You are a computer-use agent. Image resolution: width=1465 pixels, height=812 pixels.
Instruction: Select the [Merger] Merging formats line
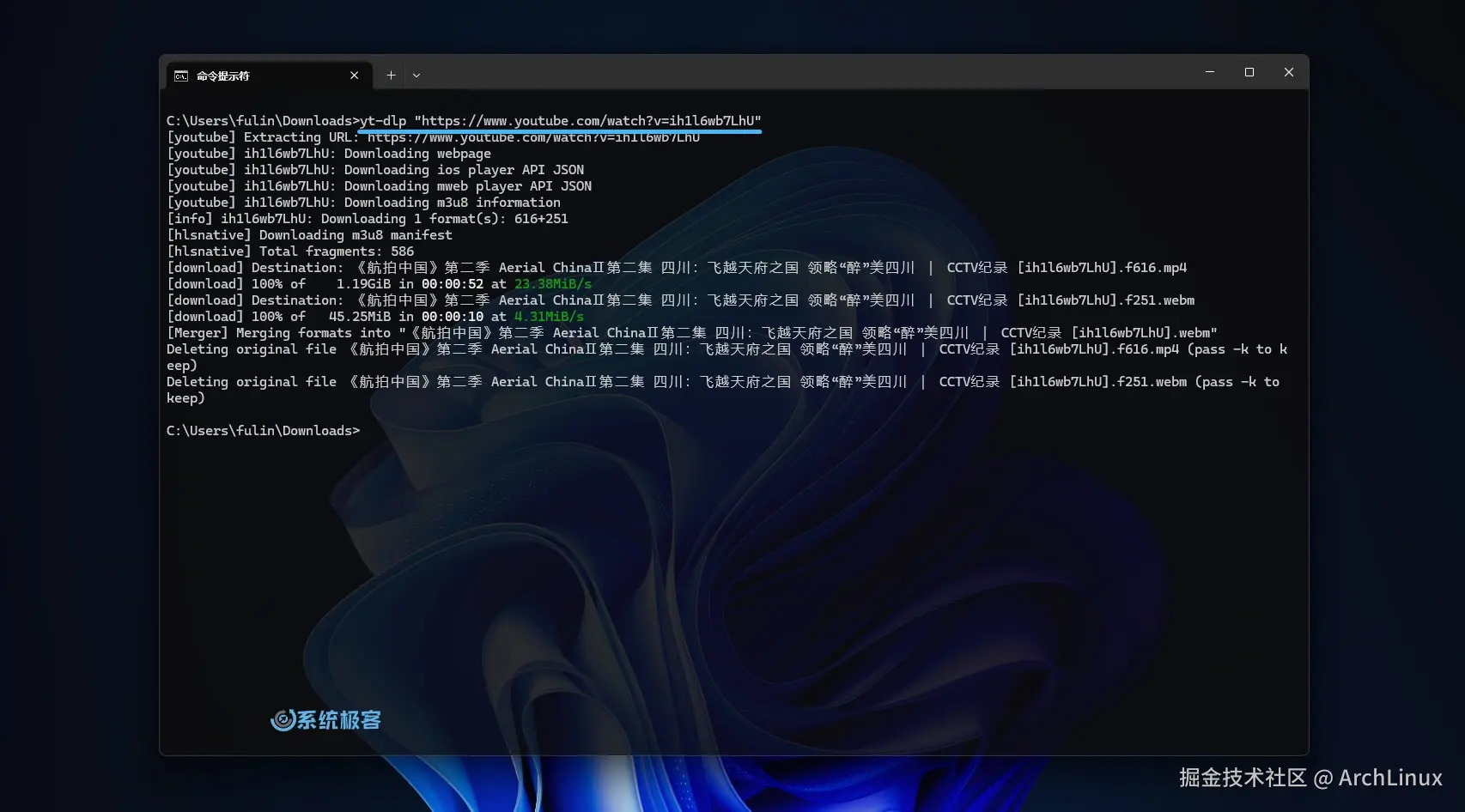coord(687,332)
